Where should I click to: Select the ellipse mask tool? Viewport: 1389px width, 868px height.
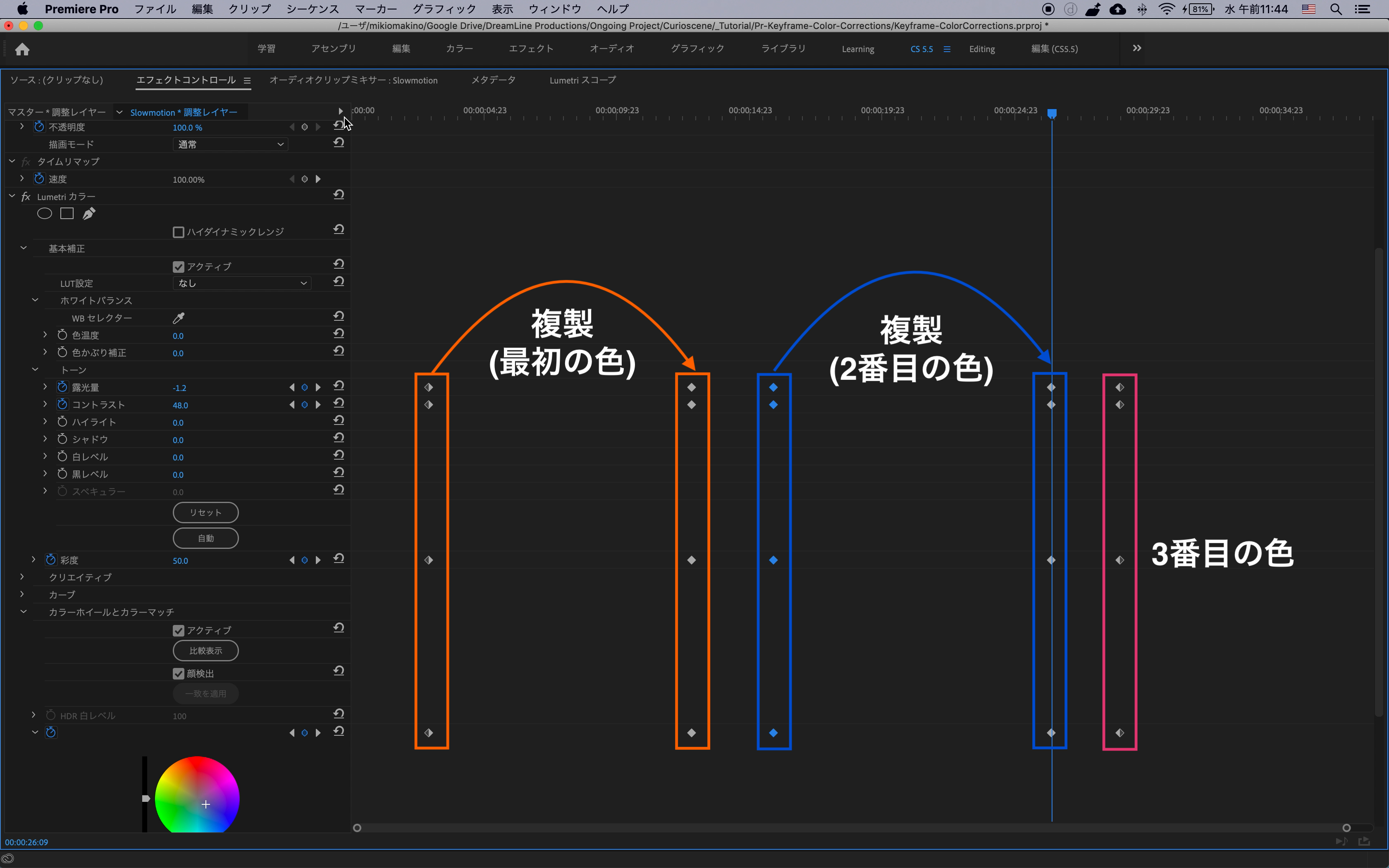(x=44, y=214)
